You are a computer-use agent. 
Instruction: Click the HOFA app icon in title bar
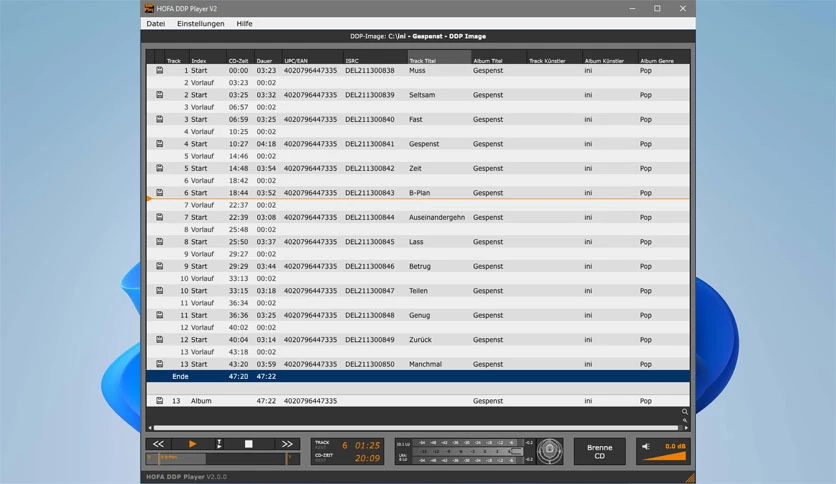click(x=149, y=9)
